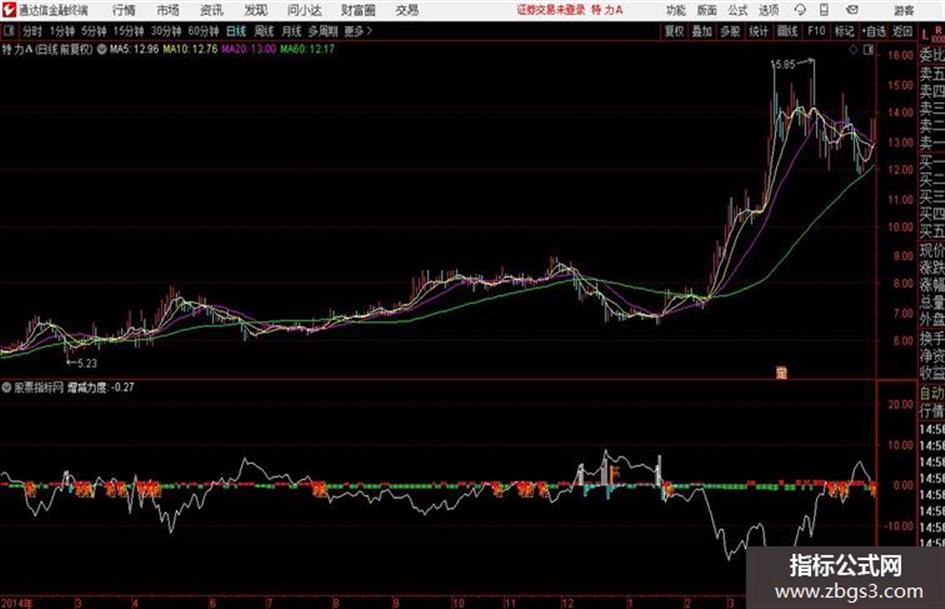This screenshot has height=609, width=945.
Task: Click the 多股 button
Action: pos(730,31)
